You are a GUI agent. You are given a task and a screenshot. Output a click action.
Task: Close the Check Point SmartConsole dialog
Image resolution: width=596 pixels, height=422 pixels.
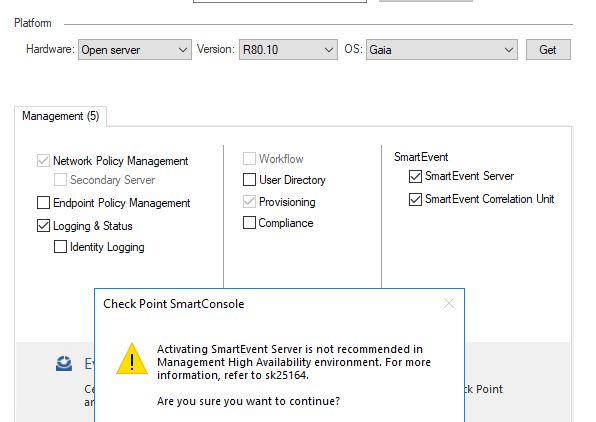(449, 303)
